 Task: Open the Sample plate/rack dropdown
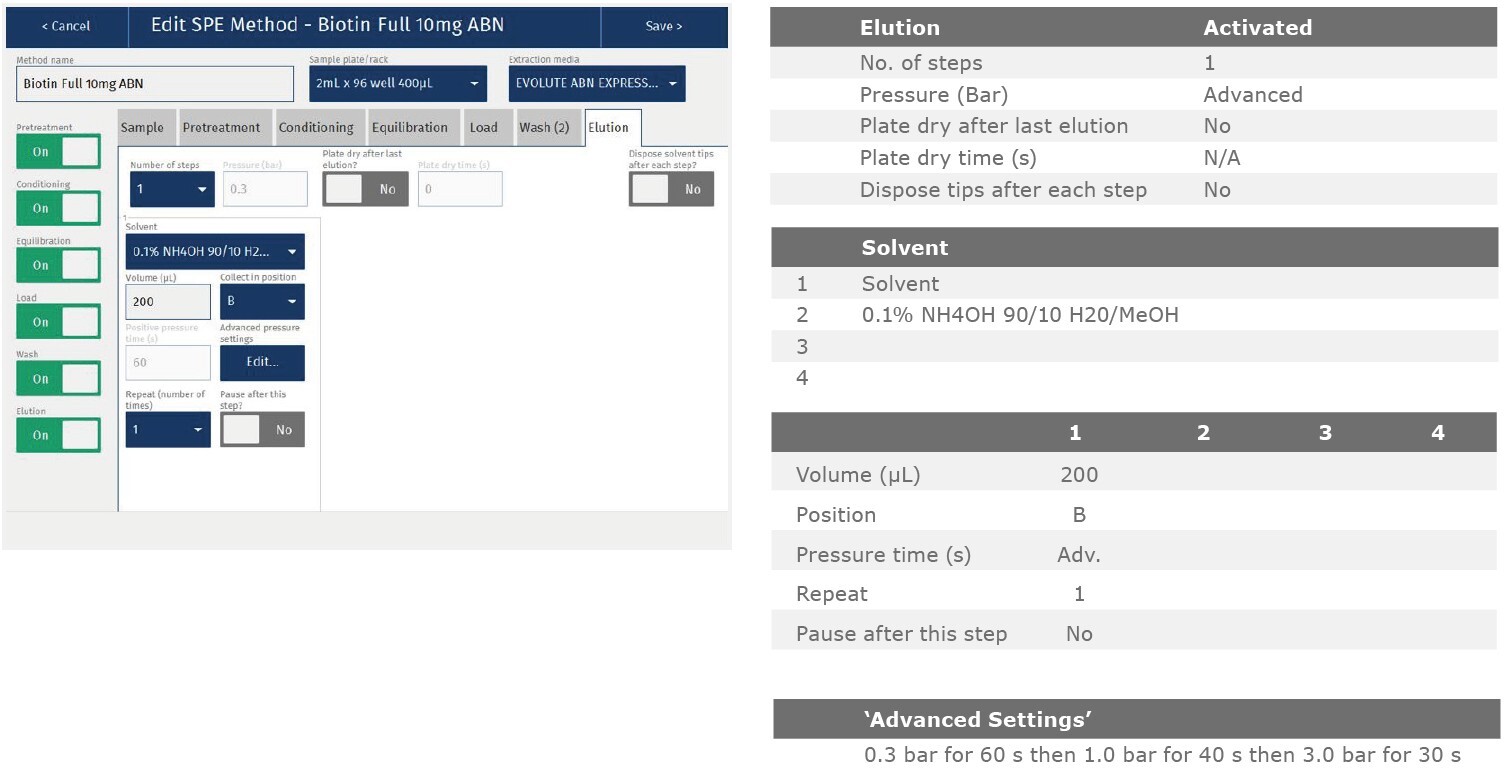398,84
